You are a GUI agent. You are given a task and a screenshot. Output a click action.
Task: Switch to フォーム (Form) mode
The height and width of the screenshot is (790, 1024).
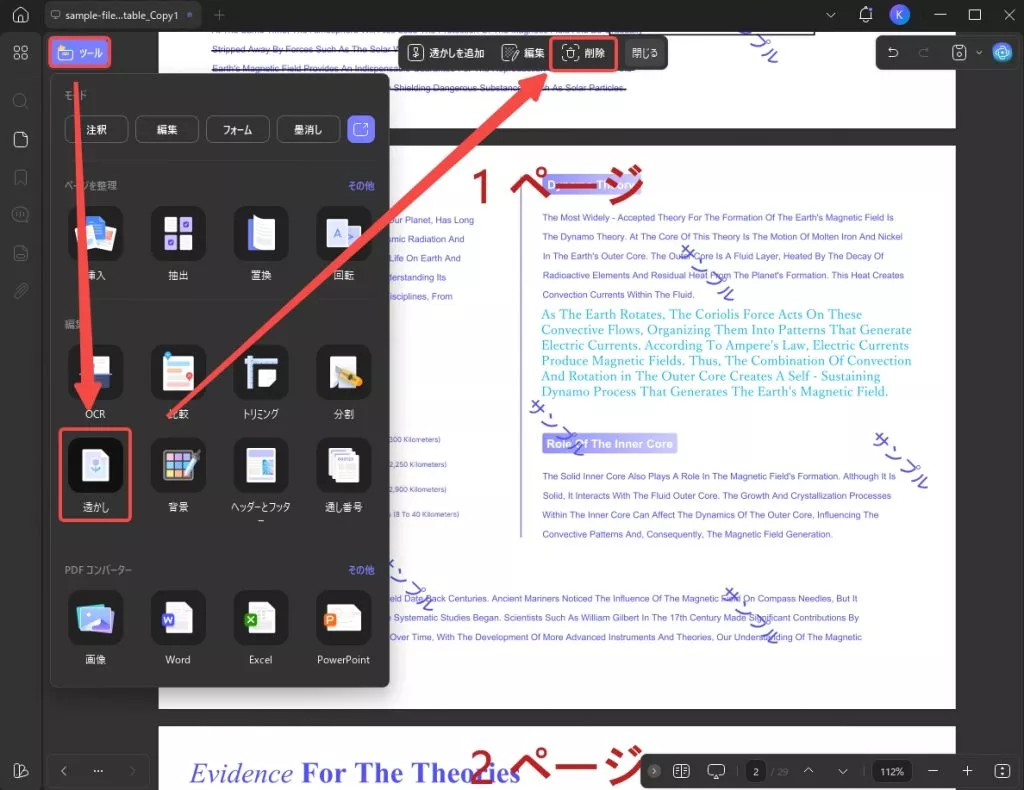237,129
